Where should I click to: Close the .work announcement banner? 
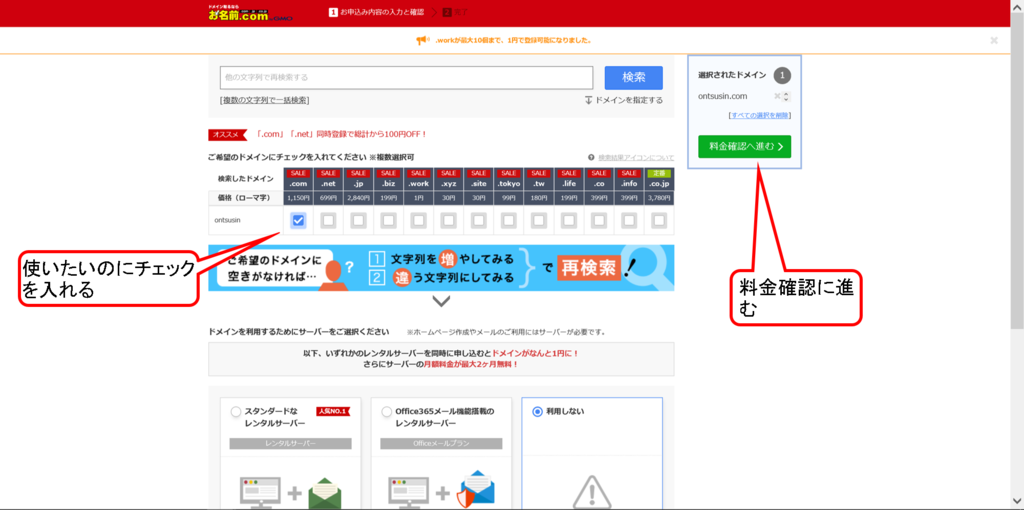tap(993, 40)
